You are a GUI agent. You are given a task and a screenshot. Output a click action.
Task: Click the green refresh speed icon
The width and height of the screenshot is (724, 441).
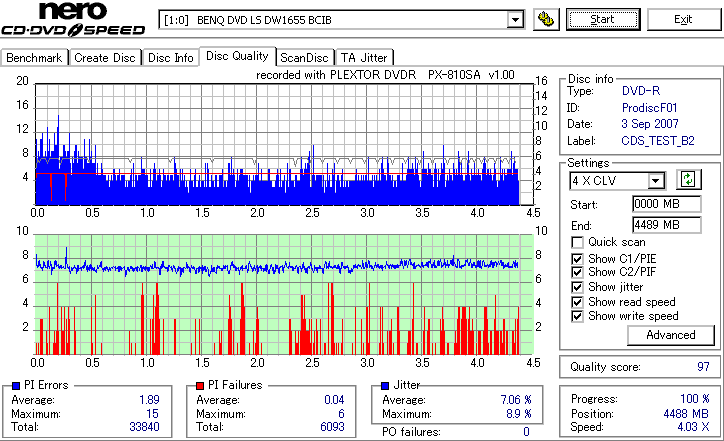688,180
